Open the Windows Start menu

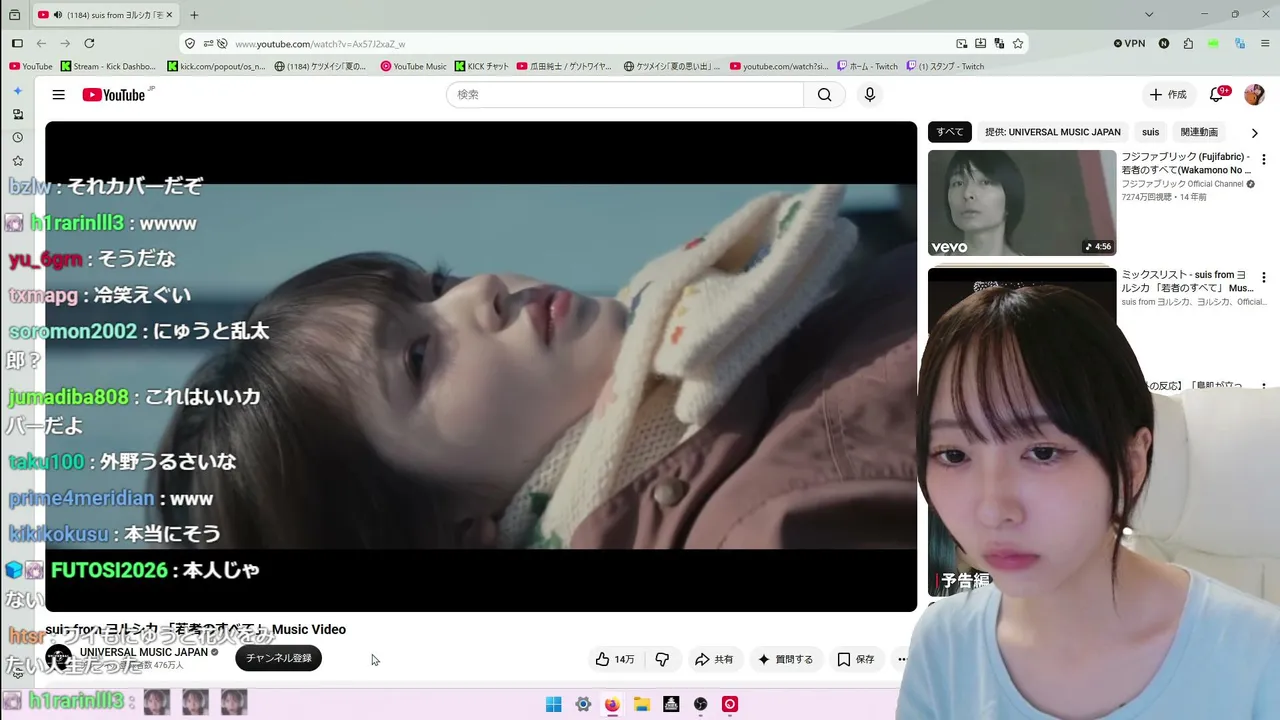click(x=553, y=704)
